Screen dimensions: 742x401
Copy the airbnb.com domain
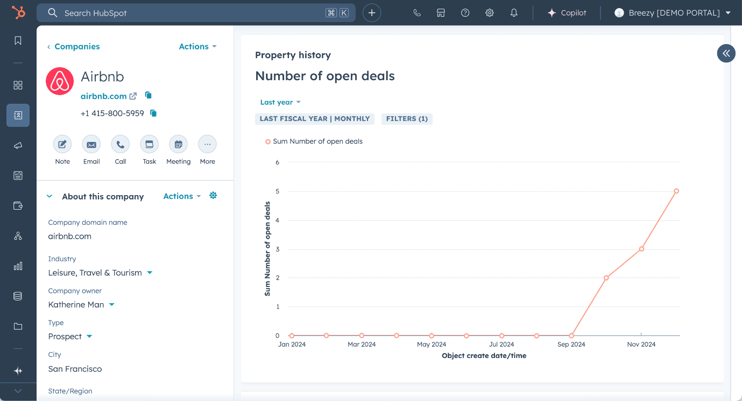(x=148, y=96)
